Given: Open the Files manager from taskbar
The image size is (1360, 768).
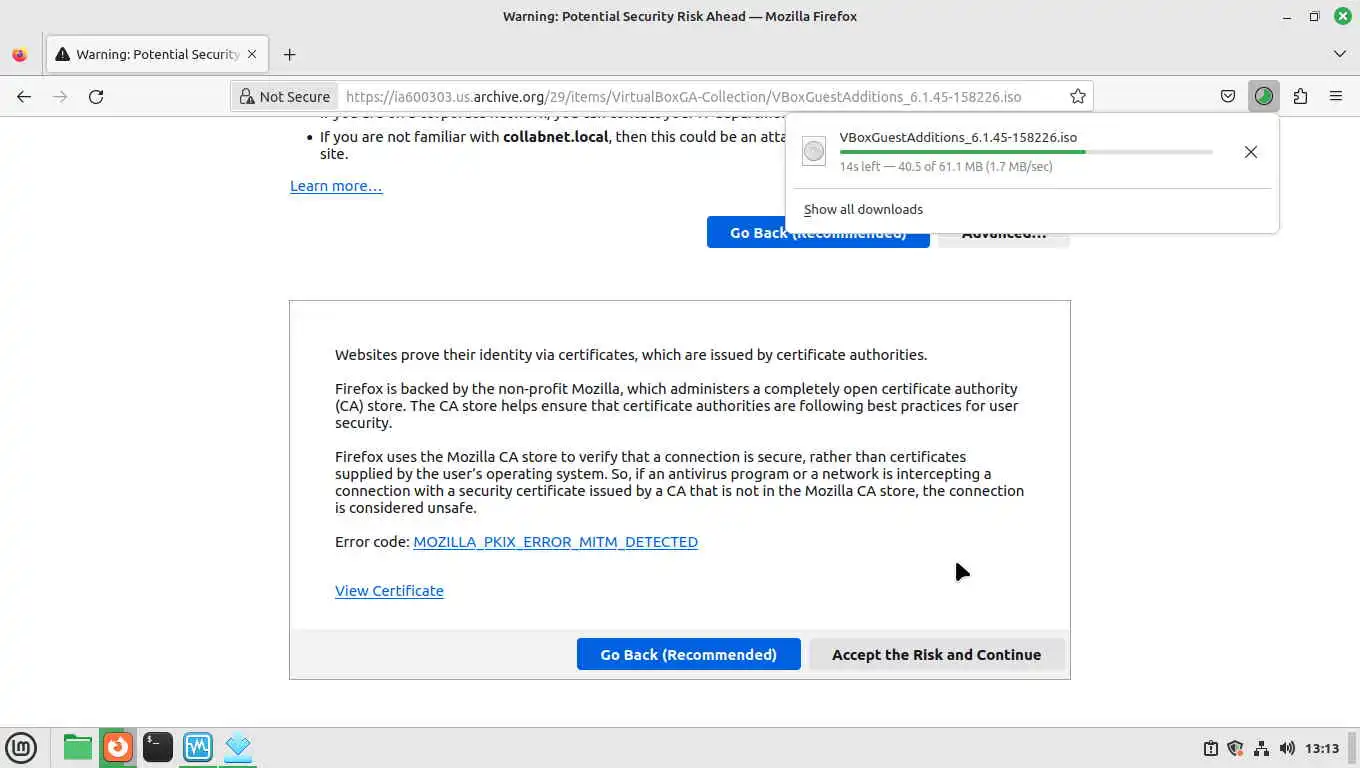Looking at the screenshot, I should (x=77, y=747).
